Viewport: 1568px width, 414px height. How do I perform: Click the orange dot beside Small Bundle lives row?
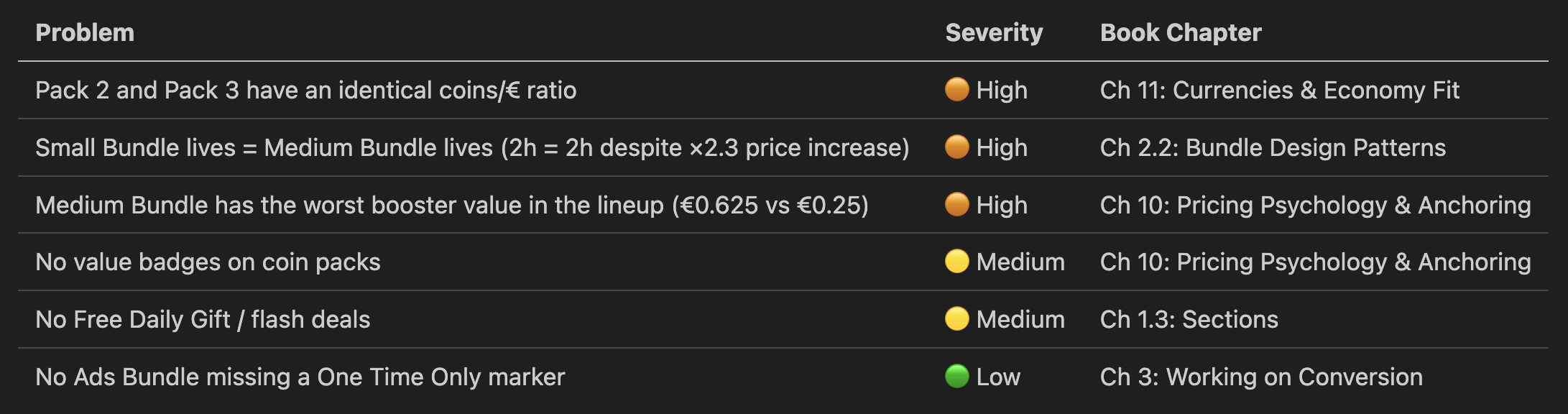[x=956, y=147]
